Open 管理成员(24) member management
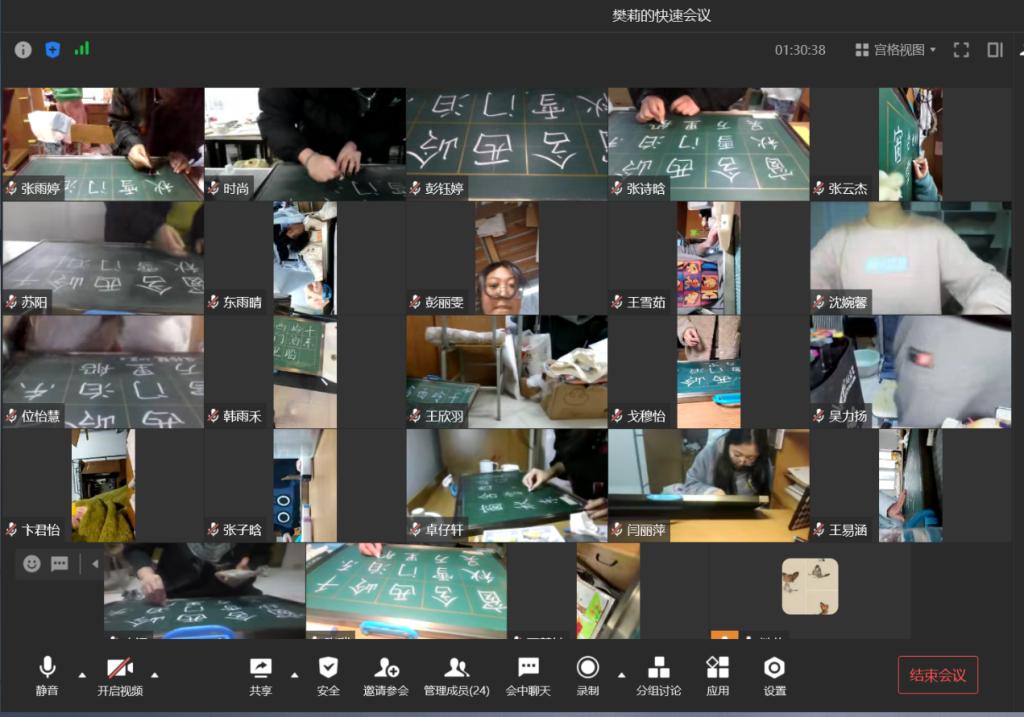 point(456,675)
